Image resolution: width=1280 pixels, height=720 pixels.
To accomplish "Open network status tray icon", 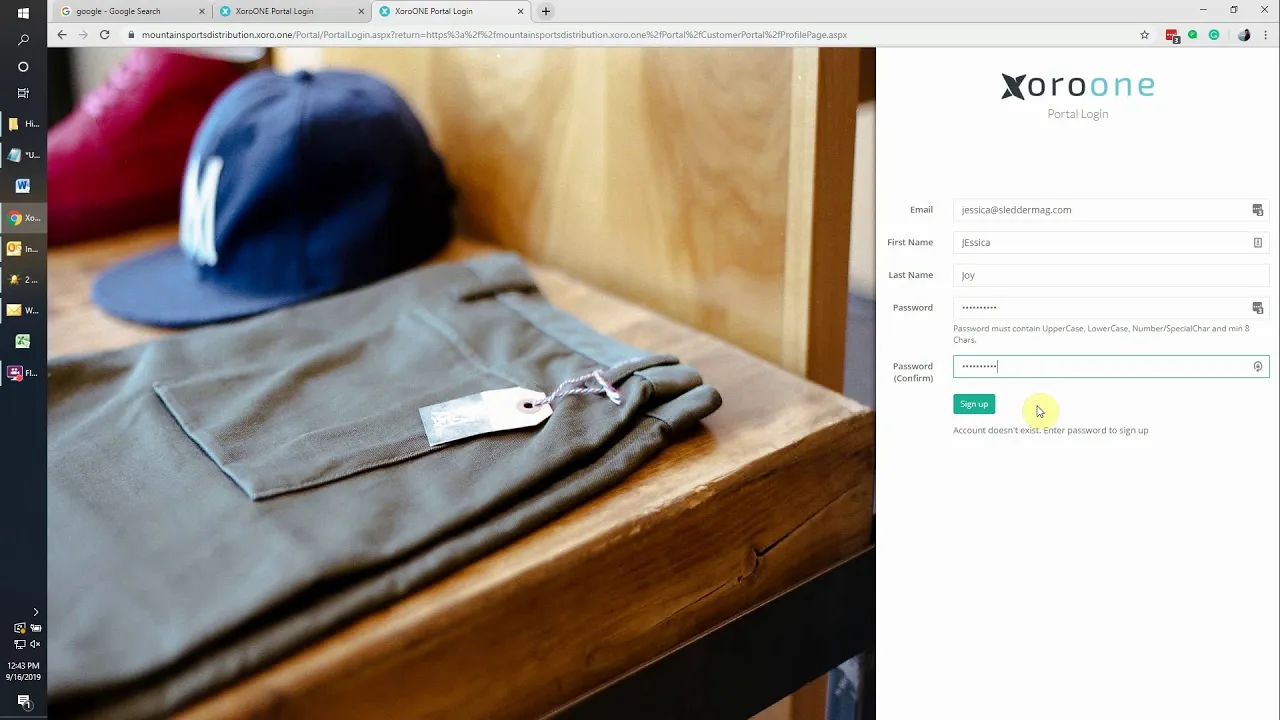I will [x=19, y=644].
